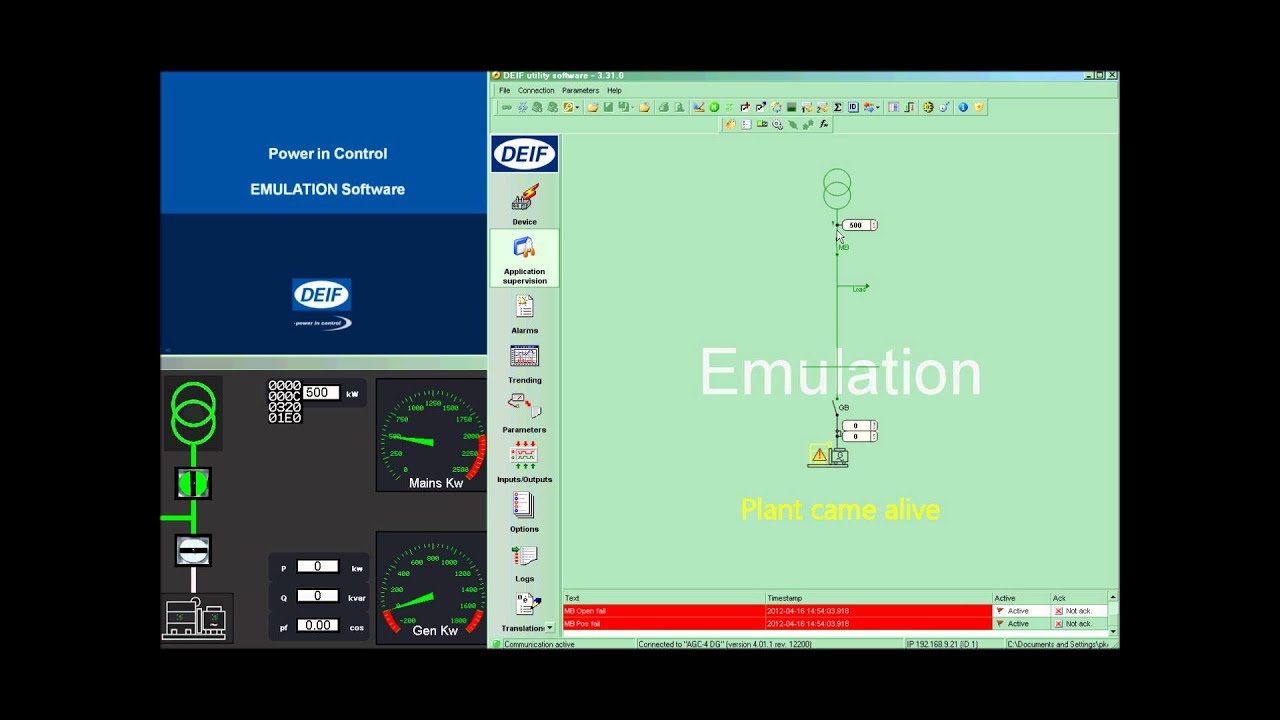The height and width of the screenshot is (720, 1280).
Task: Click the open folder toolbar icon
Action: [x=593, y=107]
